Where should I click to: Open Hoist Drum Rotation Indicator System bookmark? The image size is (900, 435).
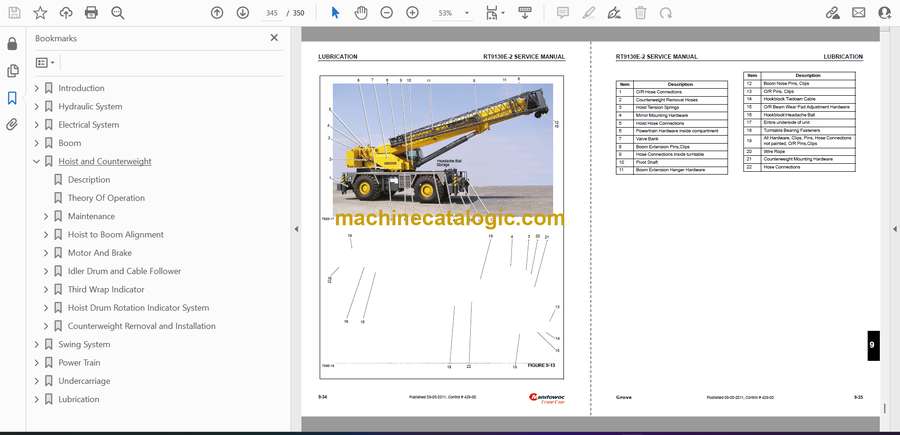click(x=138, y=308)
